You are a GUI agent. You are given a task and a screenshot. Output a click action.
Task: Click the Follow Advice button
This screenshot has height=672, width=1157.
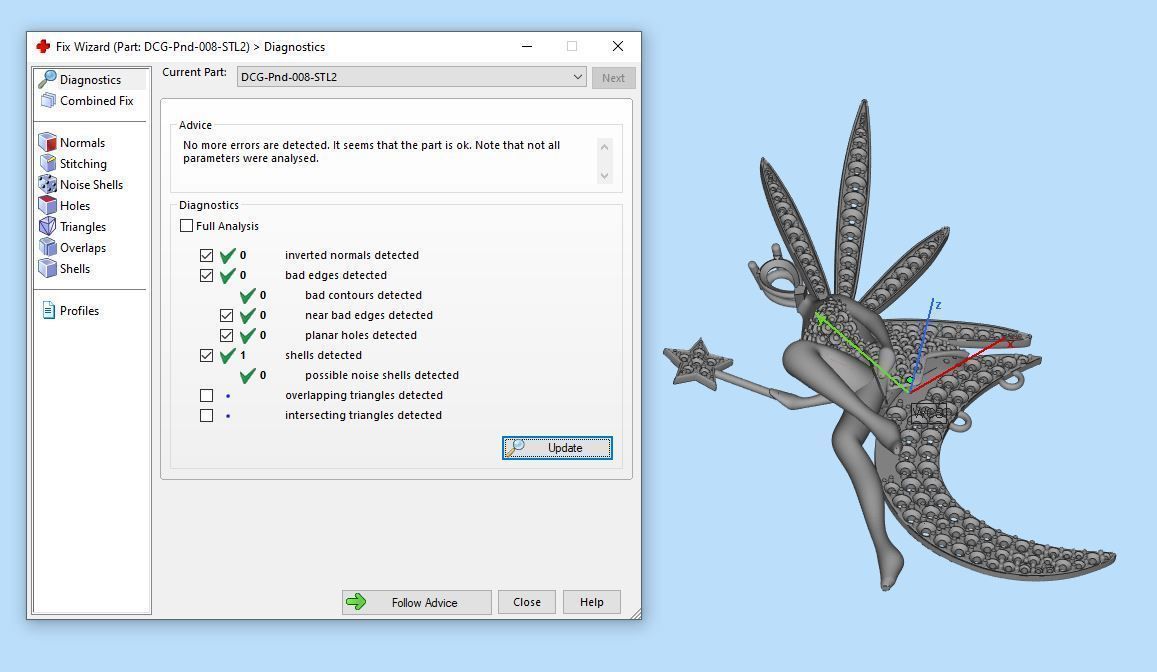(x=417, y=602)
